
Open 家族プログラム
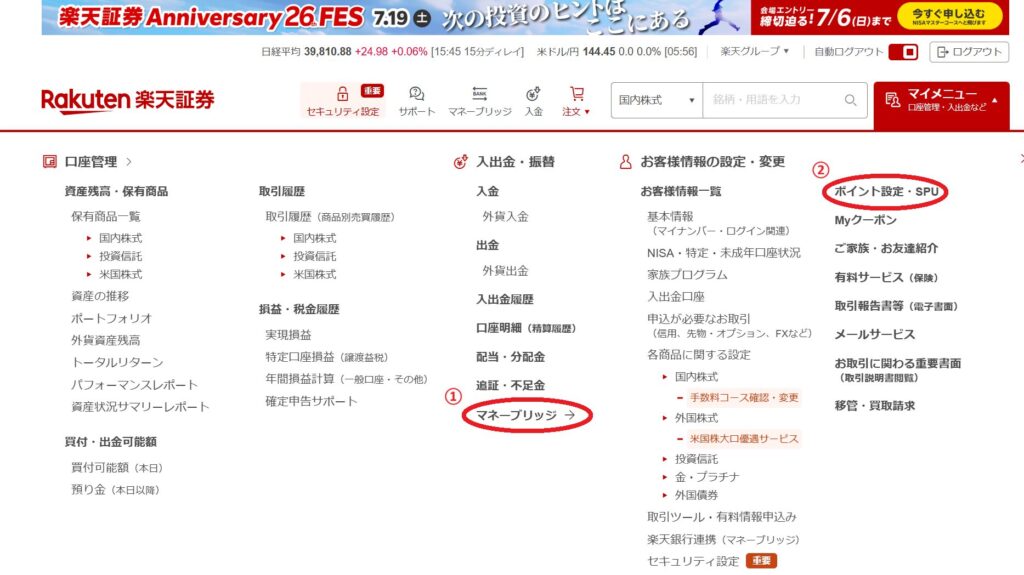point(687,275)
